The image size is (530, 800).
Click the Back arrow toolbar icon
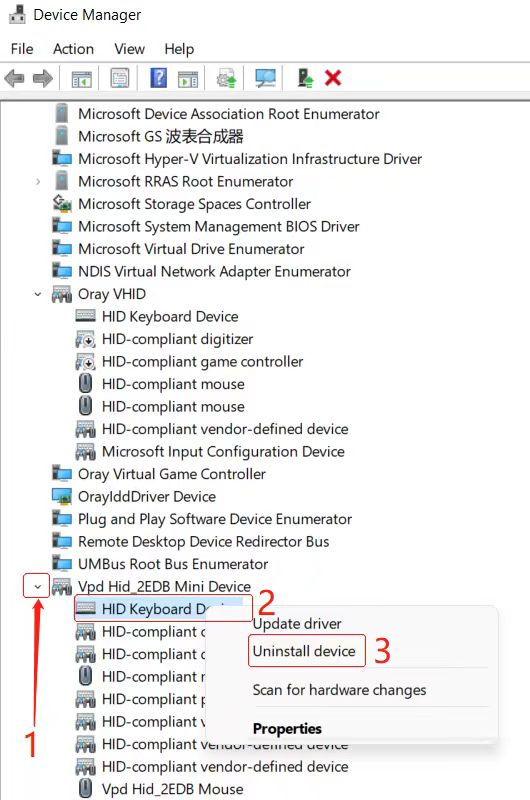[14, 79]
